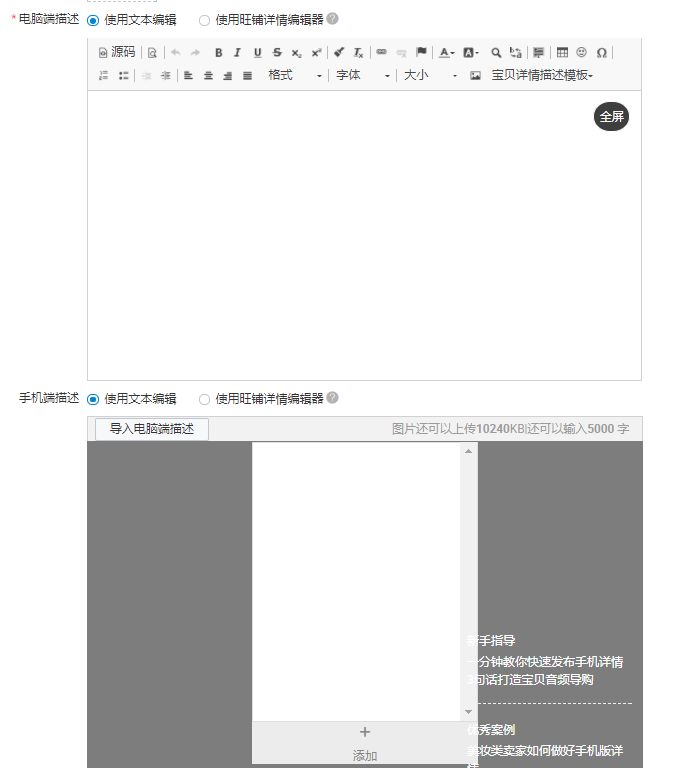Toggle underline formatting
This screenshot has width=682, height=768.
pos(258,52)
